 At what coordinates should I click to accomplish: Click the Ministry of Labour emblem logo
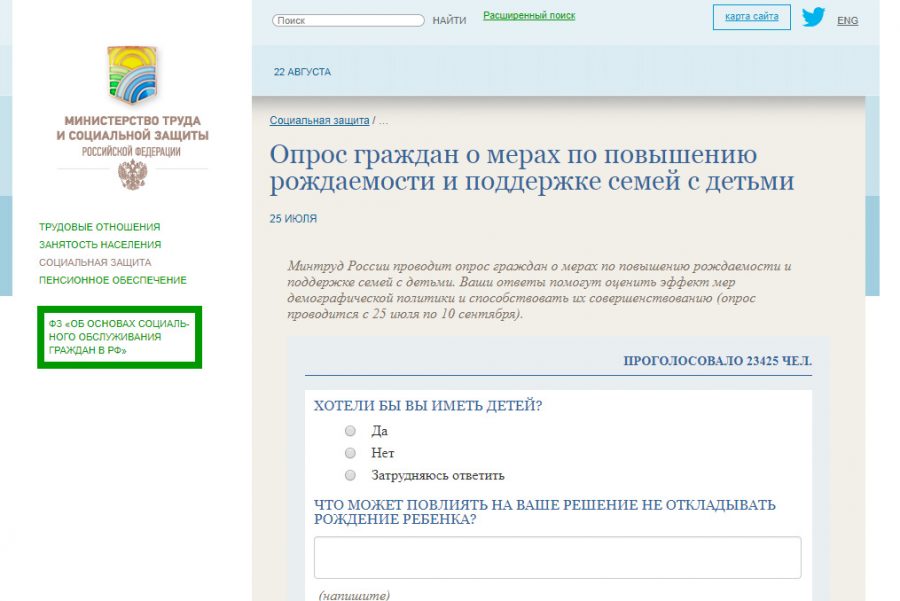tap(132, 75)
